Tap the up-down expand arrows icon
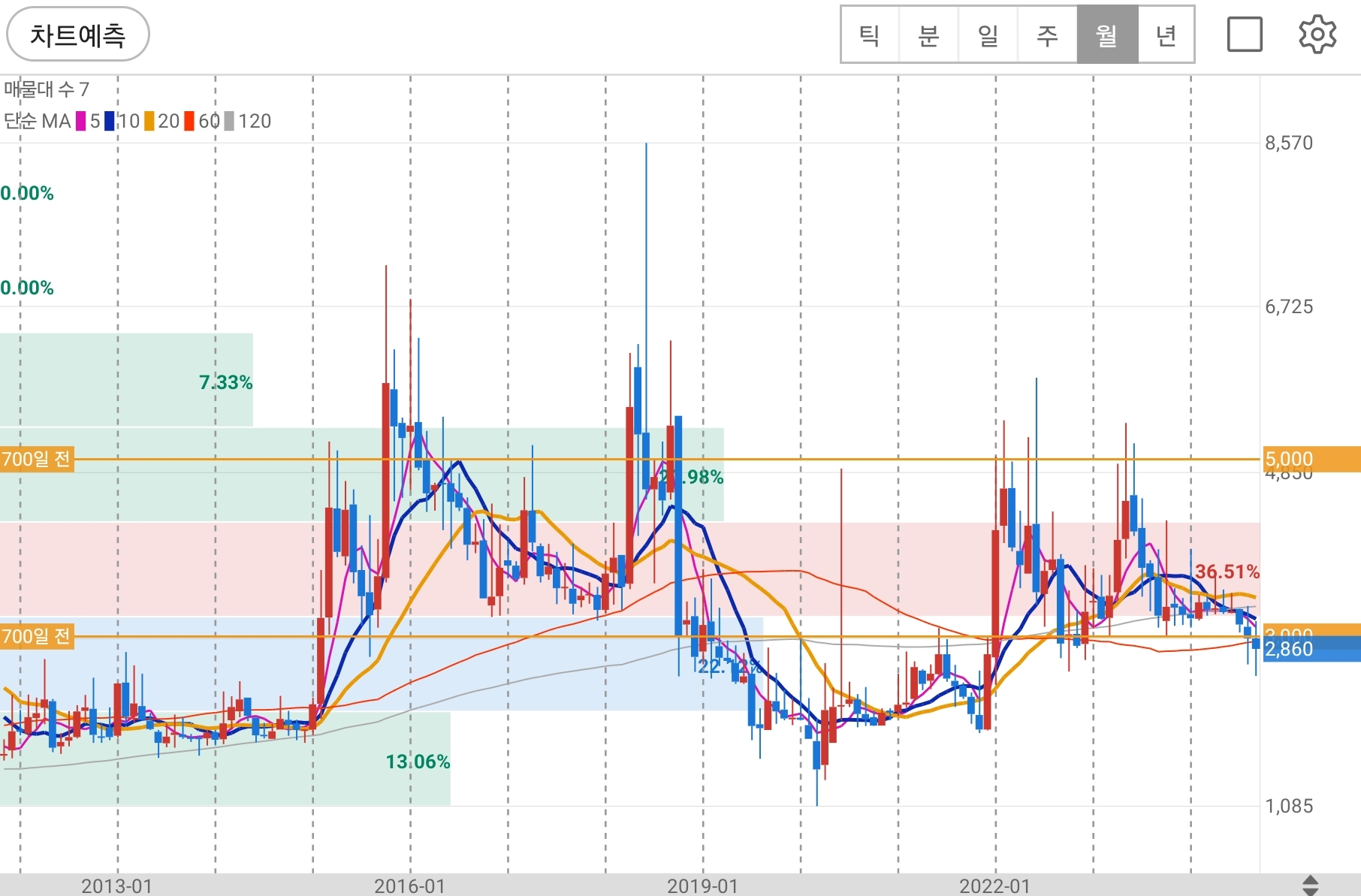 click(x=1310, y=885)
